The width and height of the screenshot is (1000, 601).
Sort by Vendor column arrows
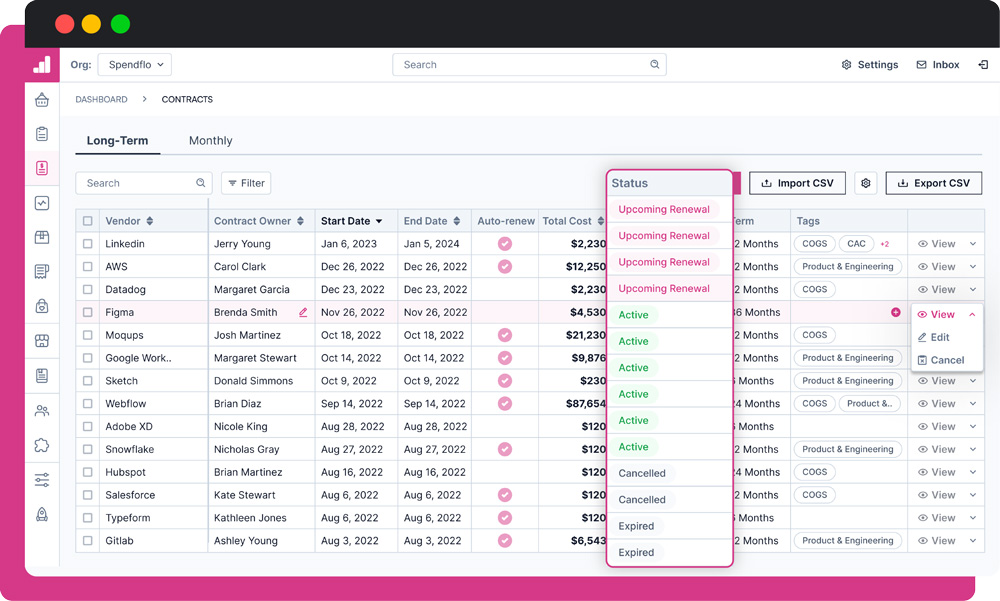coord(150,221)
